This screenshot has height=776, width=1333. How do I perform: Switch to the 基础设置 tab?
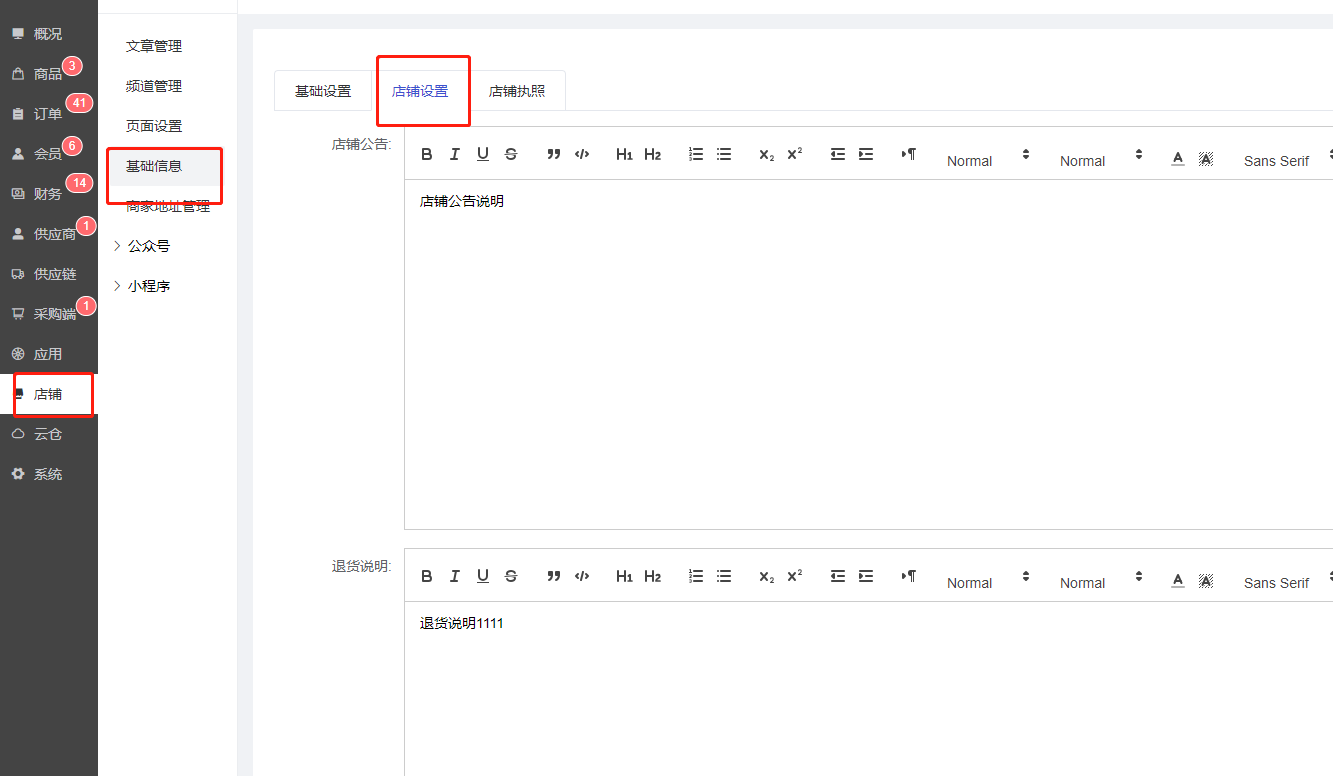[323, 91]
